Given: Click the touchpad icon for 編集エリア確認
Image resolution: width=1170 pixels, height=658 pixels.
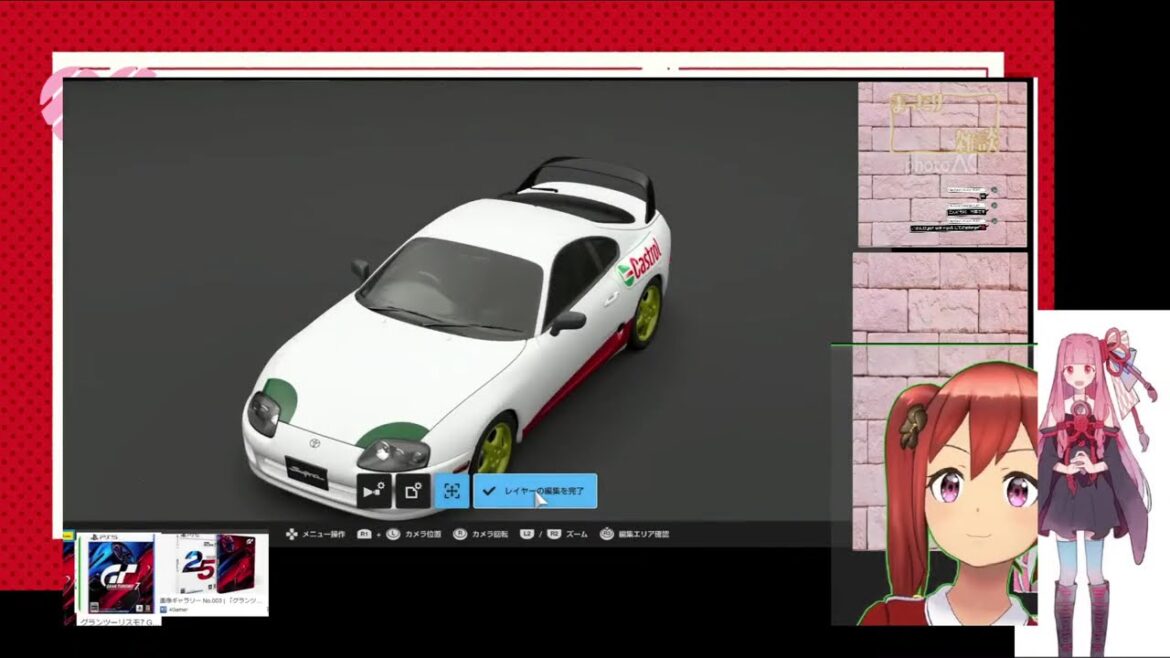Looking at the screenshot, I should coord(606,535).
